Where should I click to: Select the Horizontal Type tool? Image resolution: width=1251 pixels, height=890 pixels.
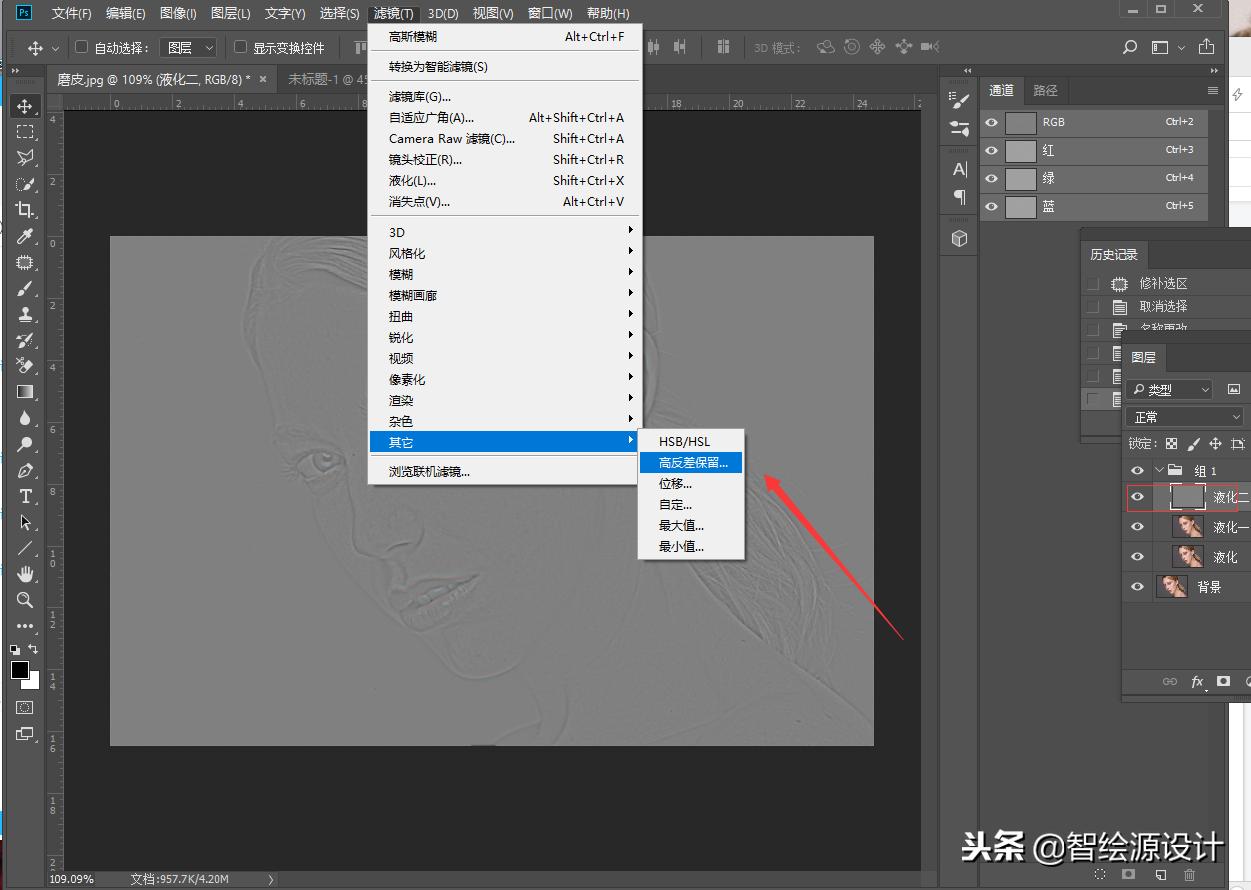click(x=25, y=496)
